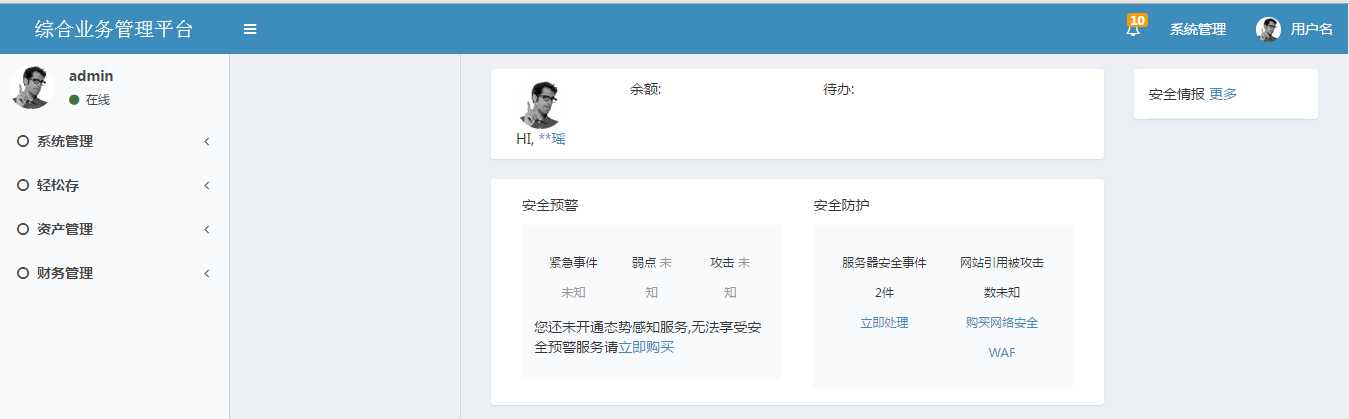
Task: Click the **瑶 username link
Action: pos(552,139)
